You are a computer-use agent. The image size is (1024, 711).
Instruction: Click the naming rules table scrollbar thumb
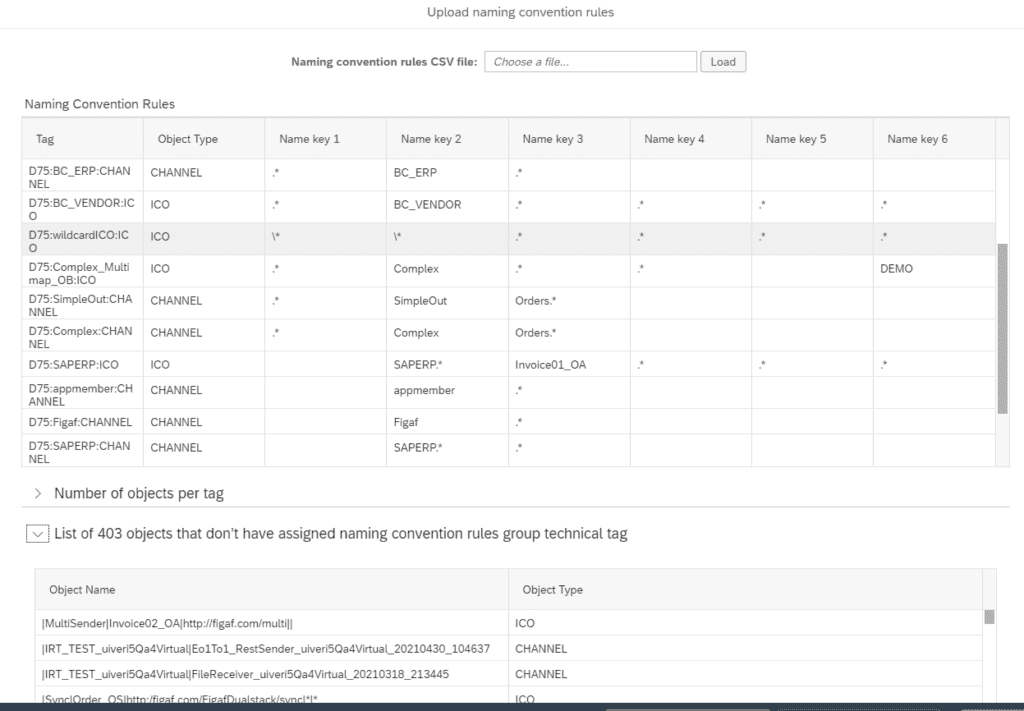click(1002, 329)
